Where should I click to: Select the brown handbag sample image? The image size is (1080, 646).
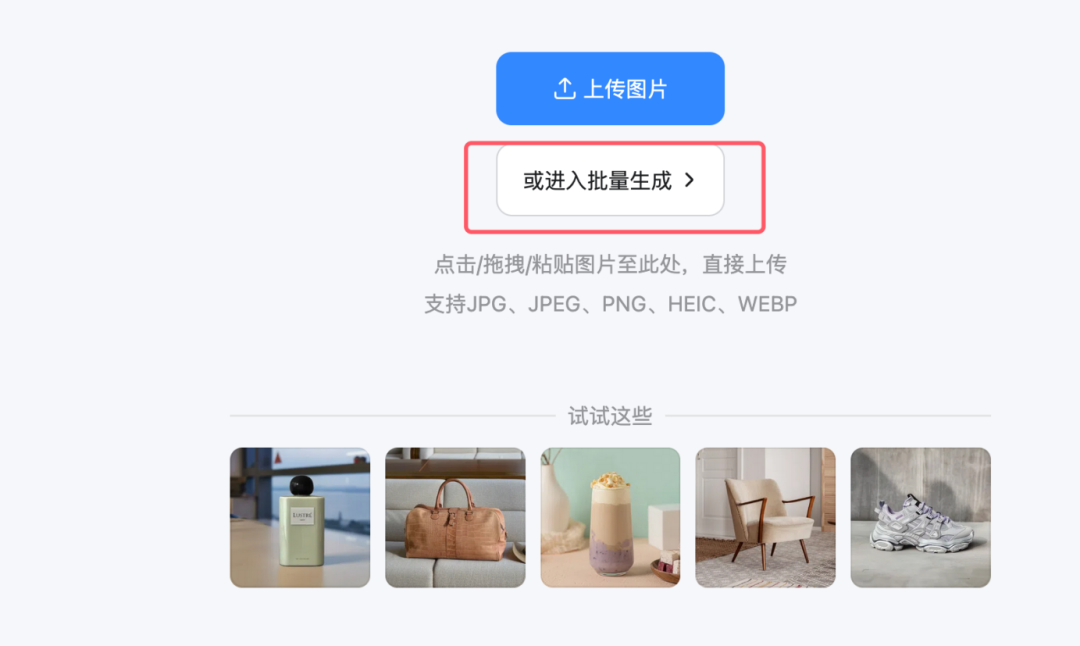click(455, 517)
